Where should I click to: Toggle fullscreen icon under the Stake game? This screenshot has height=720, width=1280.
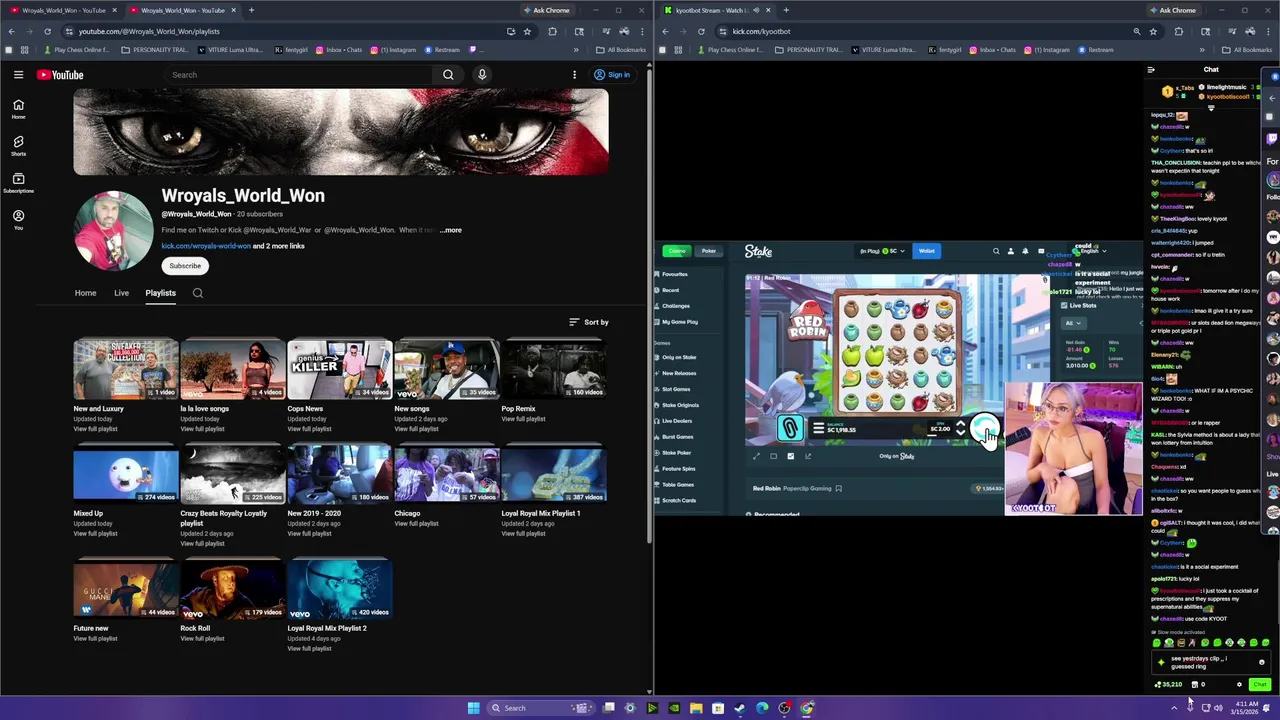coord(756,456)
